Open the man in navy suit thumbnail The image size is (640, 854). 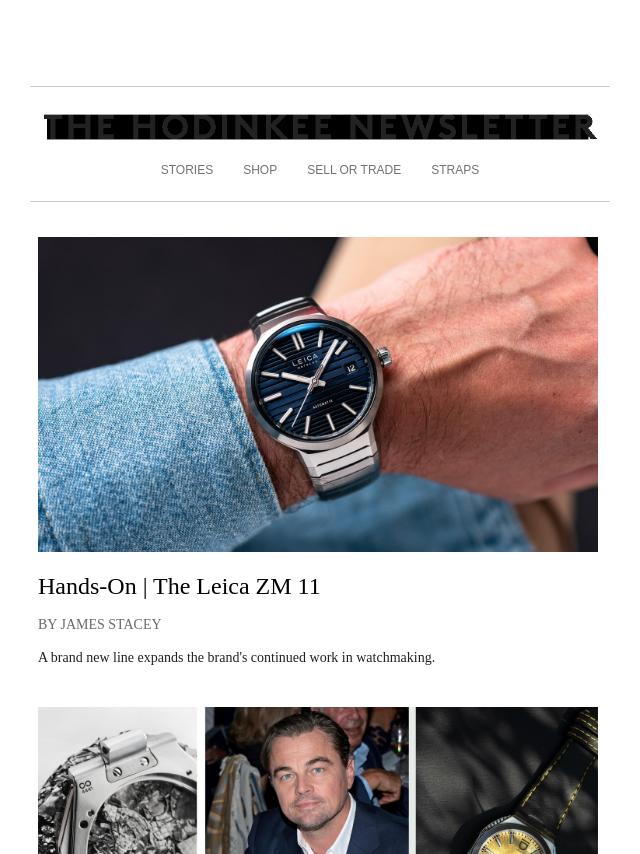(x=307, y=780)
